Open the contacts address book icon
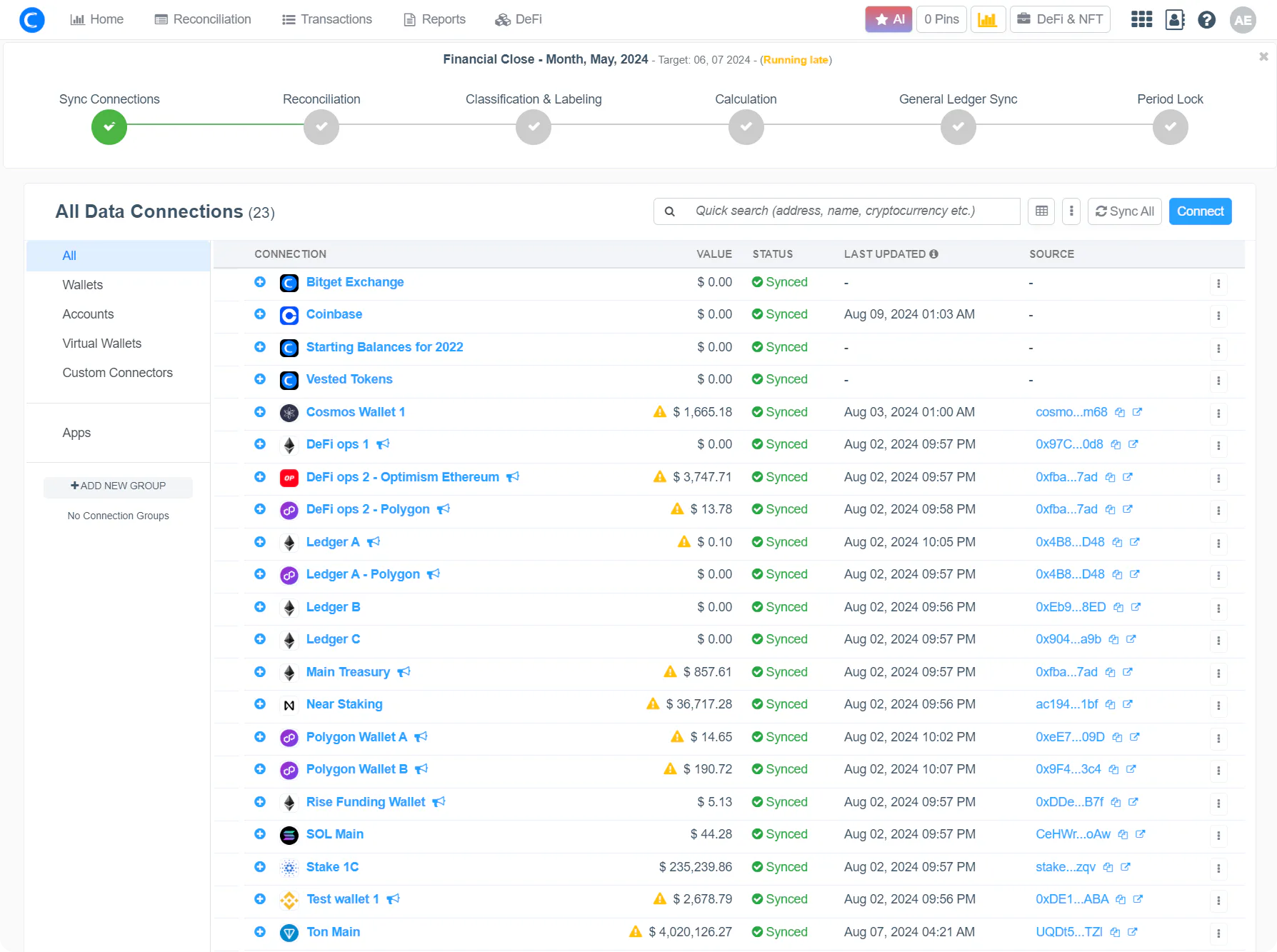The width and height of the screenshot is (1277, 952). coord(1175,19)
